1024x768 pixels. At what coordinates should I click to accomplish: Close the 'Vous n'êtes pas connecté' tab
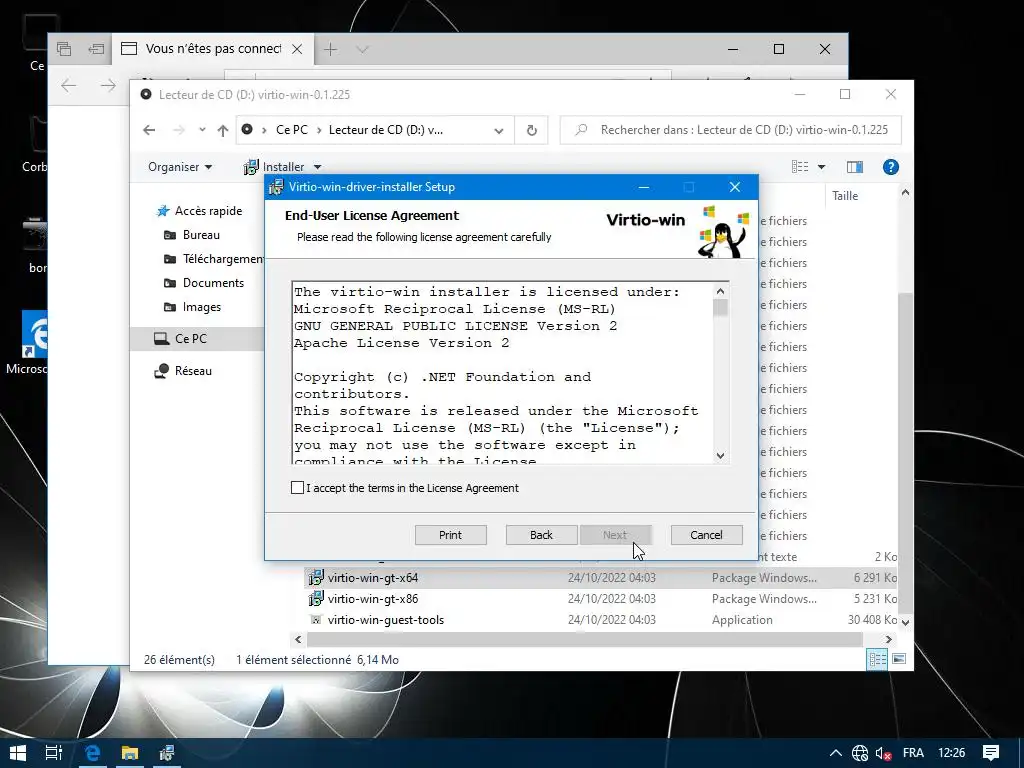297,49
